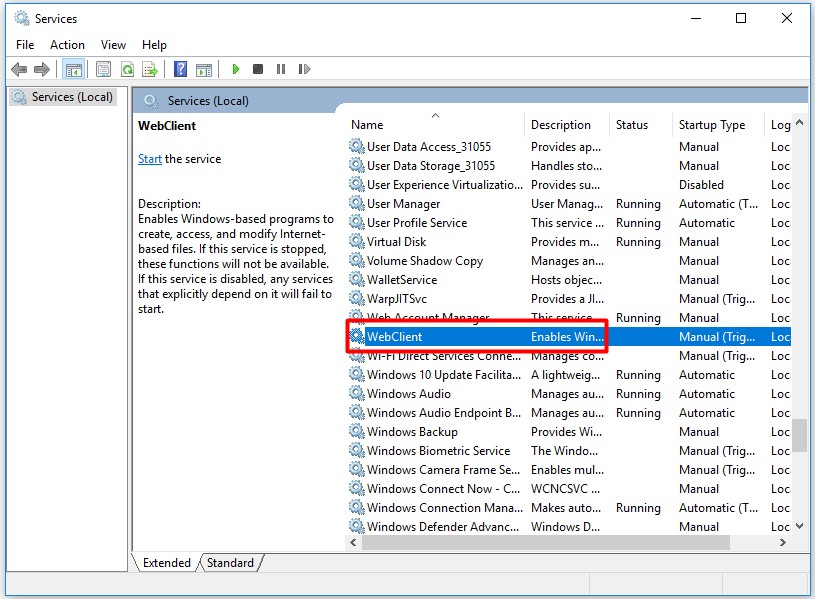
Task: Select the User Experience Virtualization service row
Action: tap(569, 185)
